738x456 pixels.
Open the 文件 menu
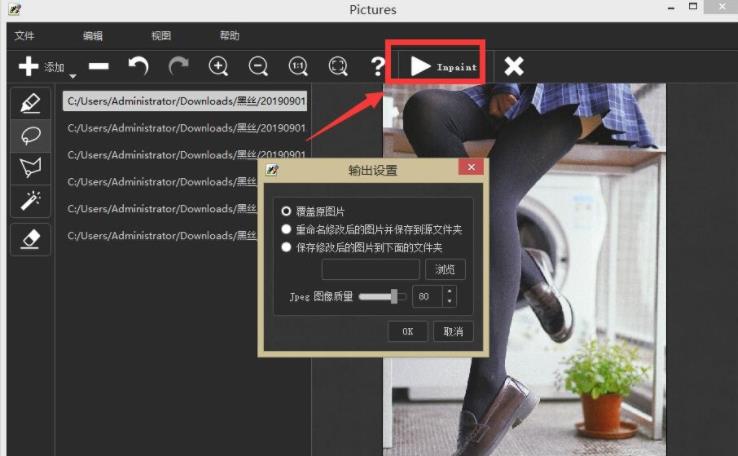[25, 35]
